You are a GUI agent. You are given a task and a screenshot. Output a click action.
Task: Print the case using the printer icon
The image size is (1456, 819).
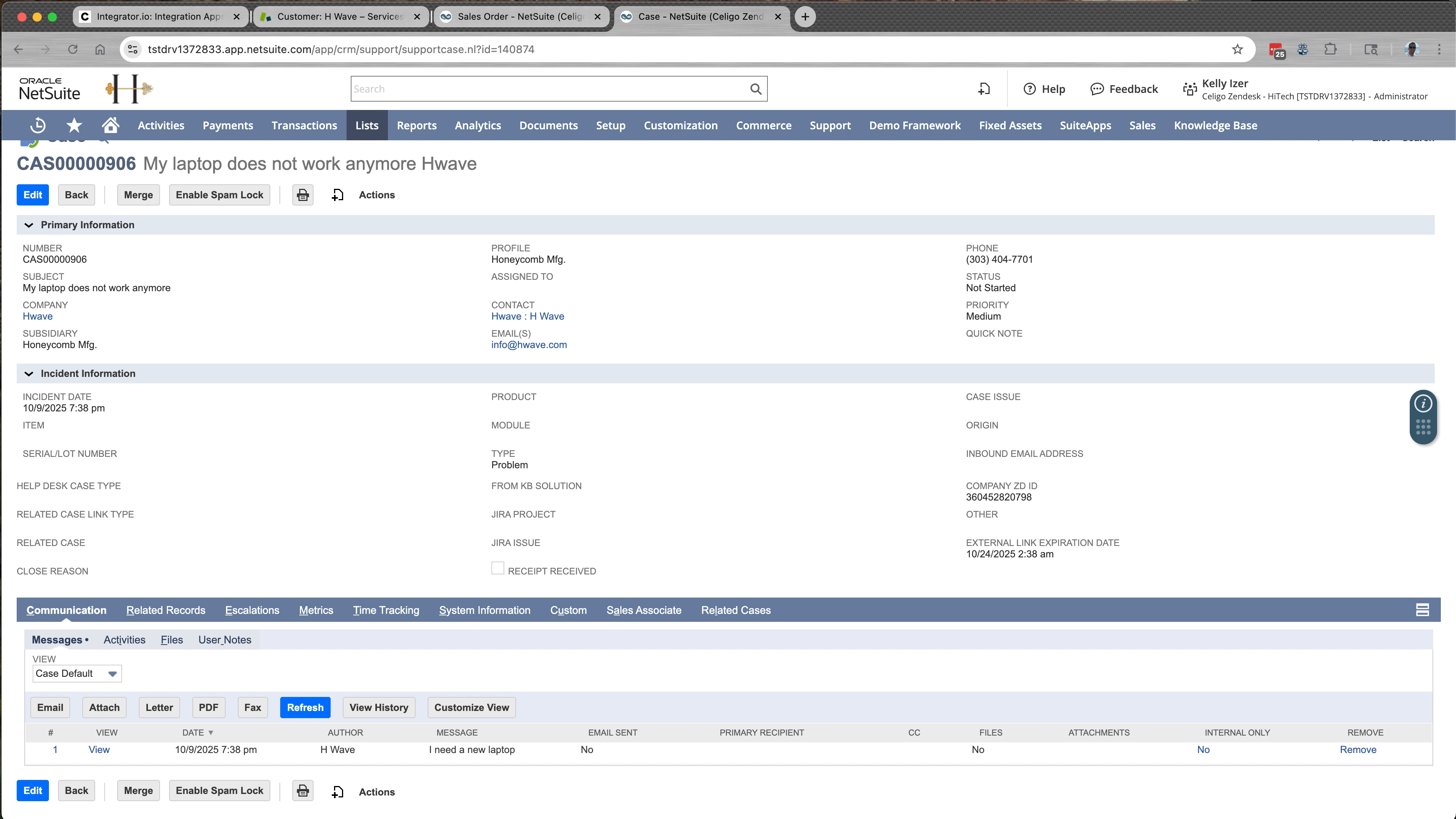(303, 195)
